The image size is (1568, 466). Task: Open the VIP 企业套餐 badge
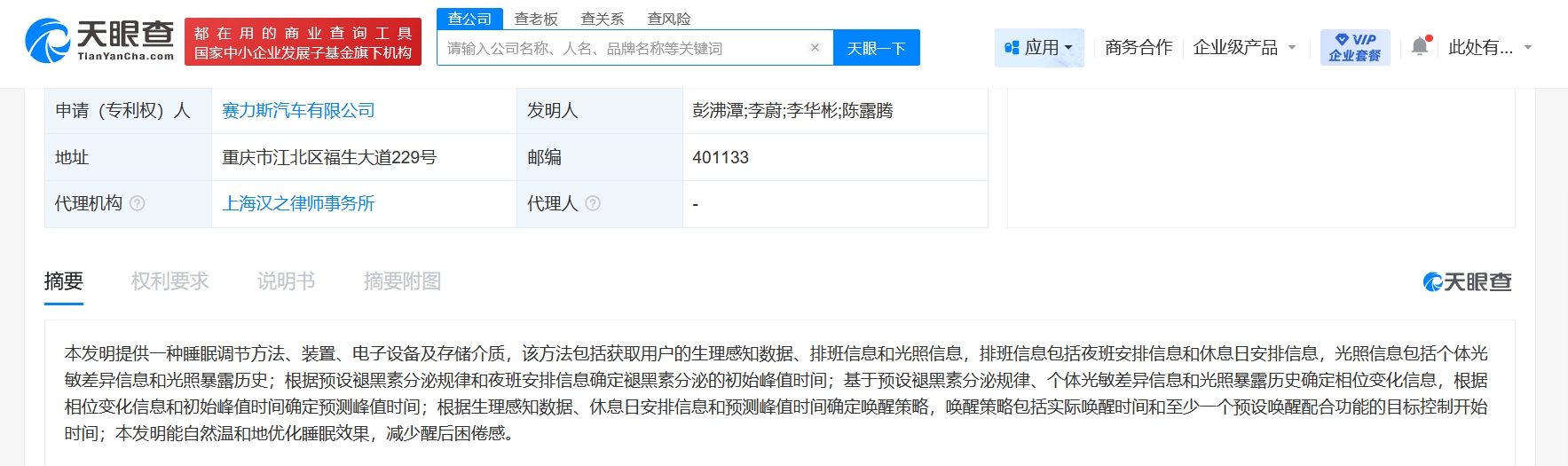coord(1354,47)
